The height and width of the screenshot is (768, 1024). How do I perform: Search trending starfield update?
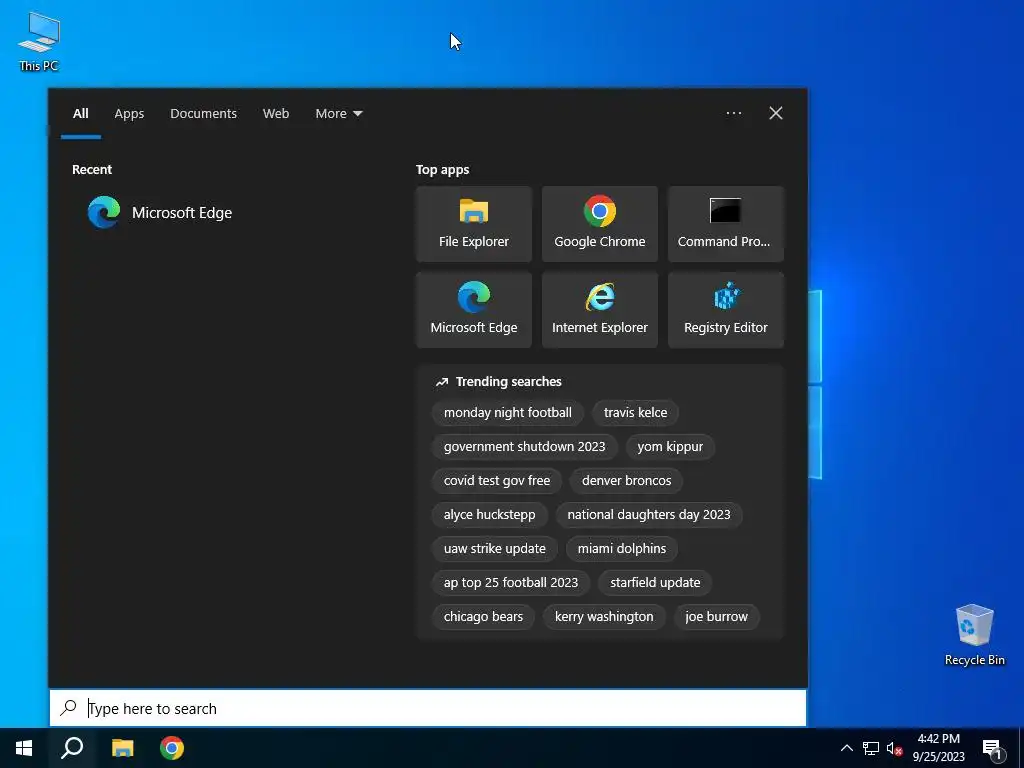[655, 583]
